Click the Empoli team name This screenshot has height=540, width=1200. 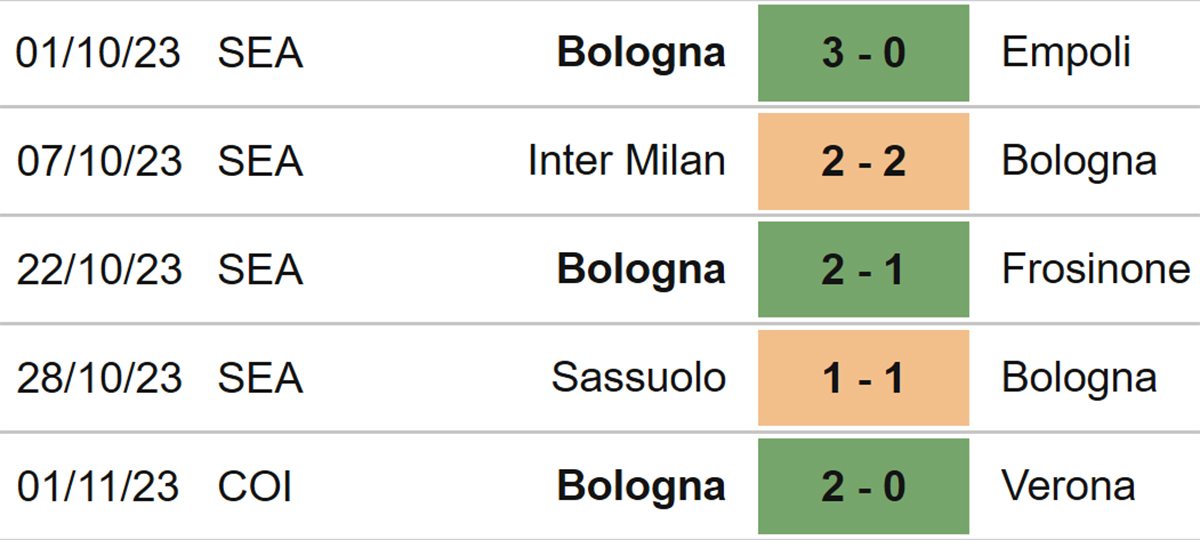[1066, 53]
